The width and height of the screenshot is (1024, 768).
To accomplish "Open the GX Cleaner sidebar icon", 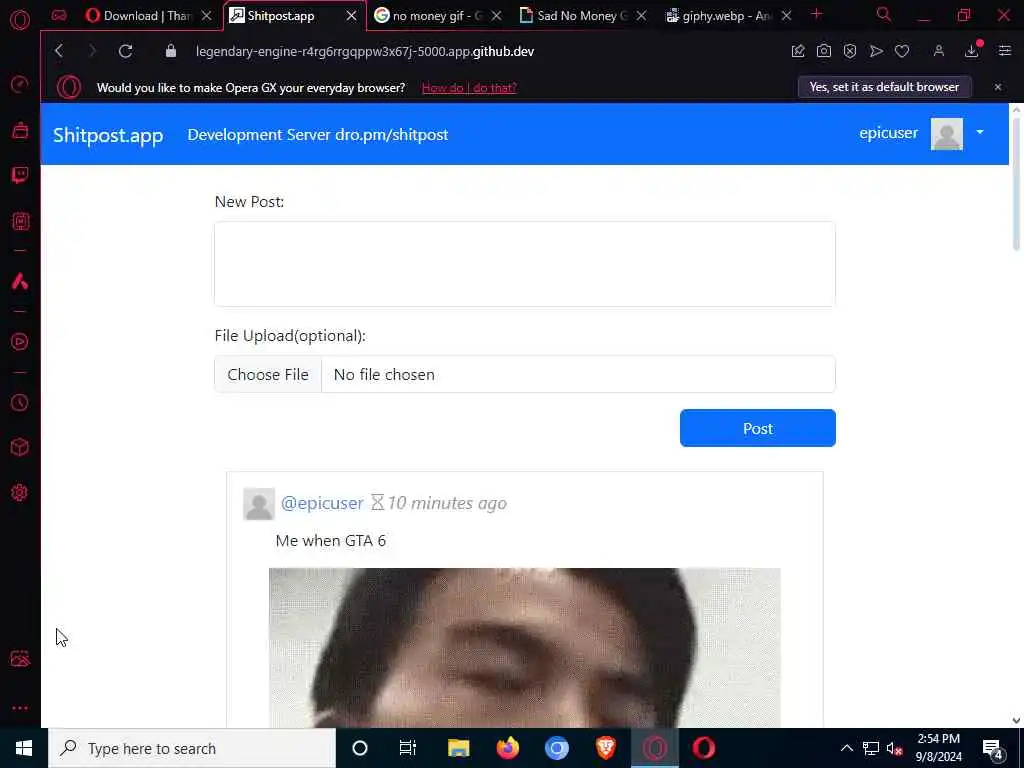I will coord(20,130).
